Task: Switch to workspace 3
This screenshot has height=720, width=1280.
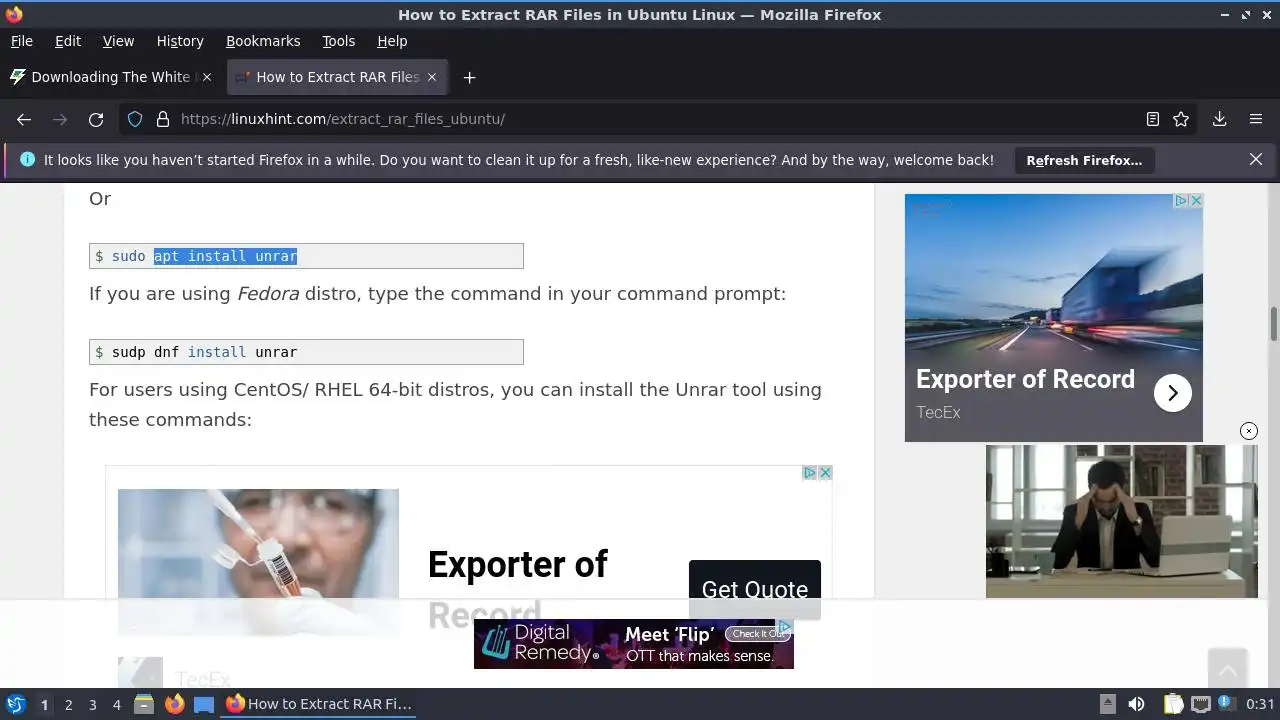Action: (92, 704)
